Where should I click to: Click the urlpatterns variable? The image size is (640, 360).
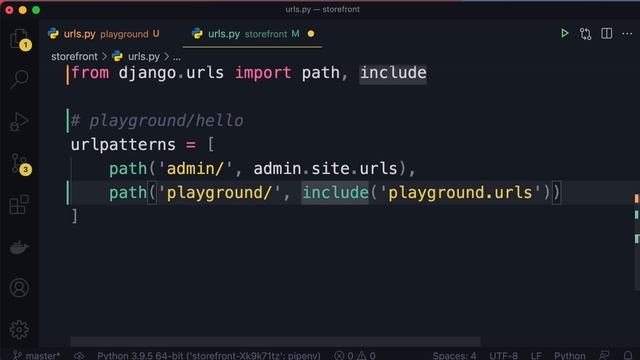pos(123,145)
